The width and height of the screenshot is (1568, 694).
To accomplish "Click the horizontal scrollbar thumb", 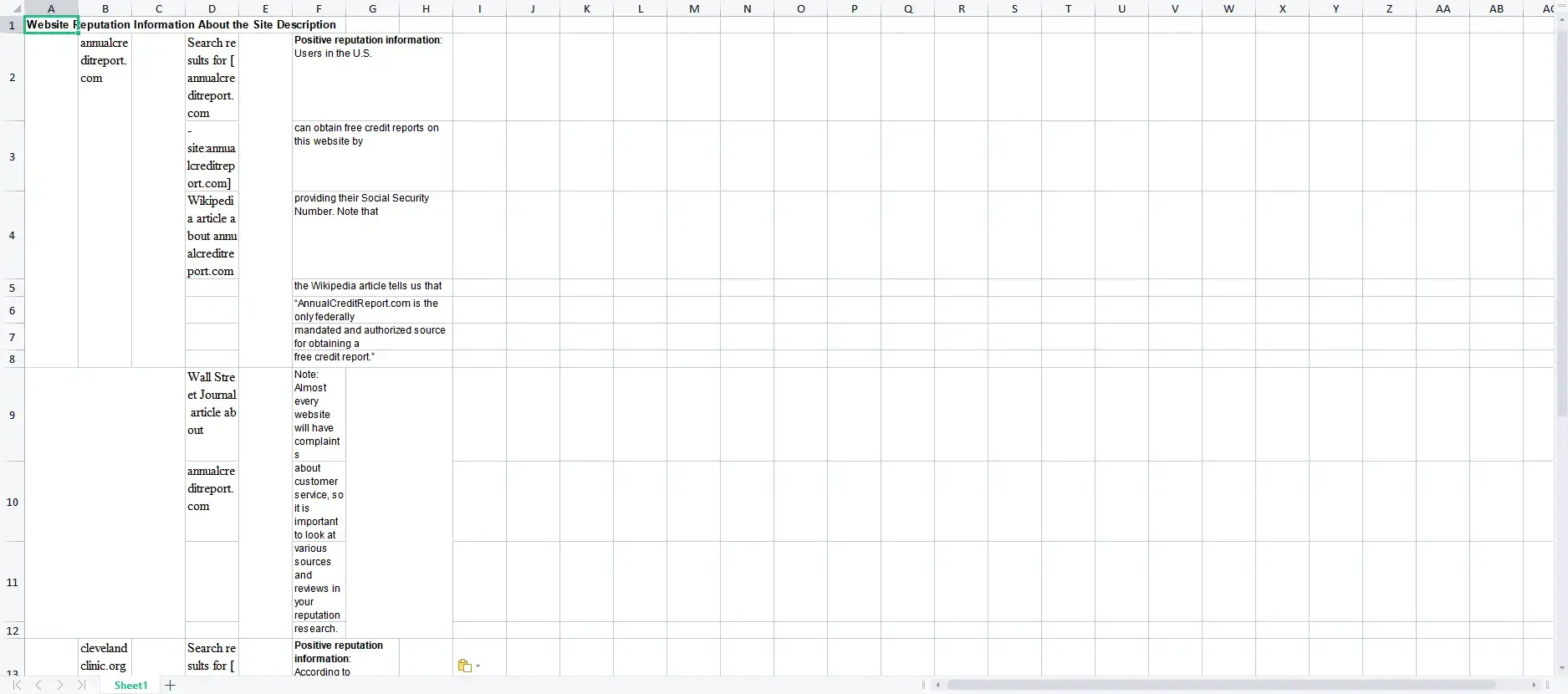I will [x=1221, y=685].
